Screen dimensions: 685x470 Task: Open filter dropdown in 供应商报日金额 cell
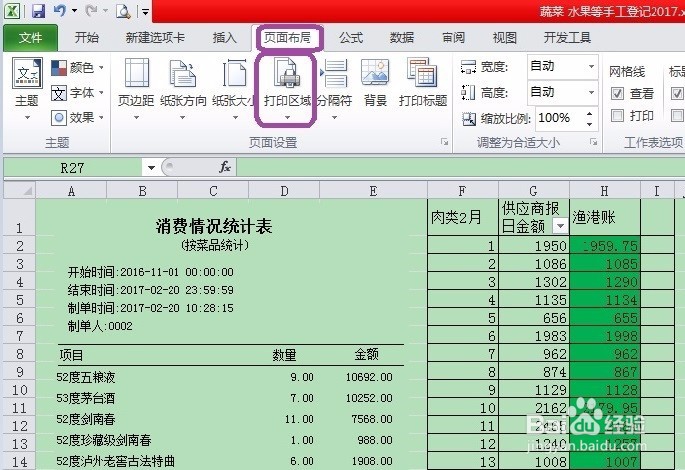point(560,226)
